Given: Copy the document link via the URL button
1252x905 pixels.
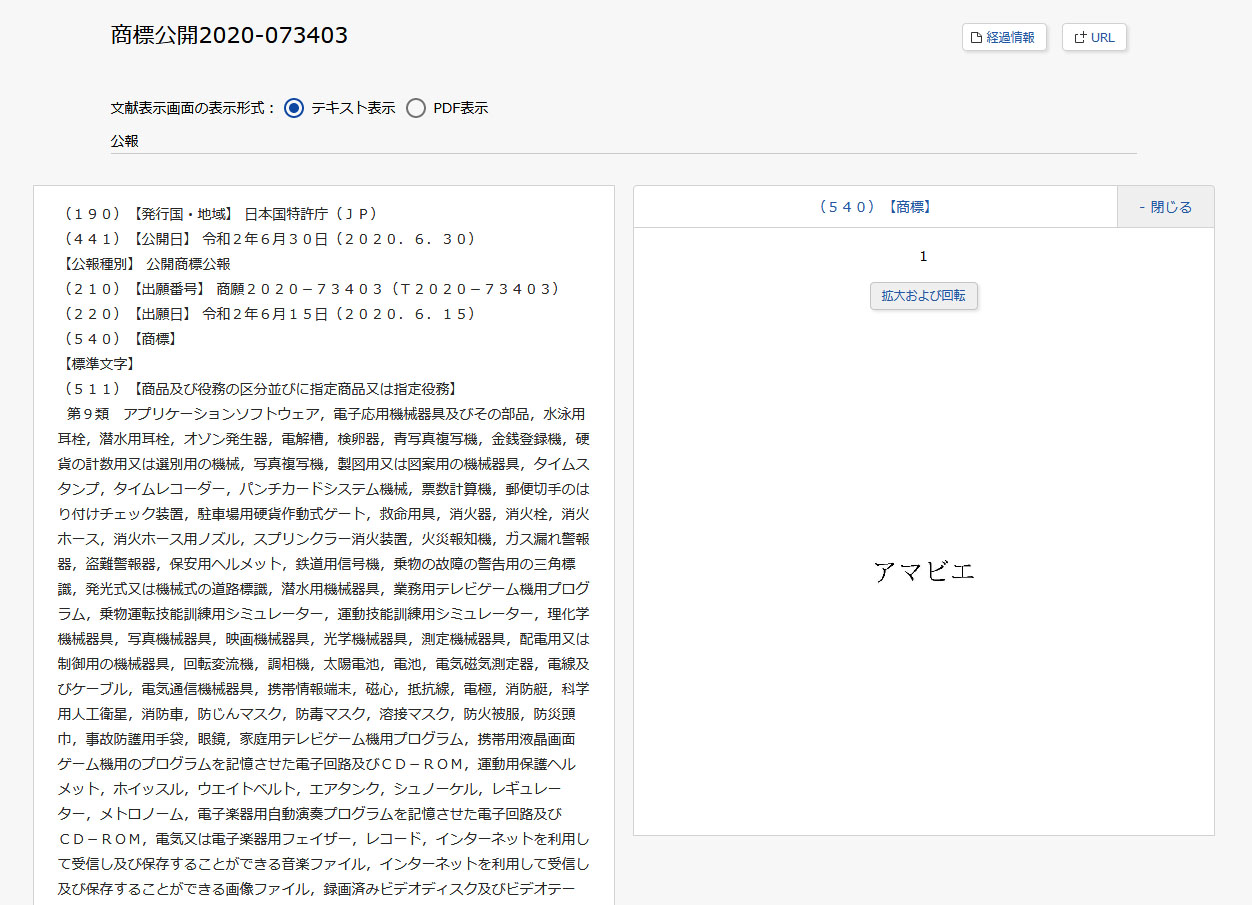Looking at the screenshot, I should click(x=1094, y=37).
